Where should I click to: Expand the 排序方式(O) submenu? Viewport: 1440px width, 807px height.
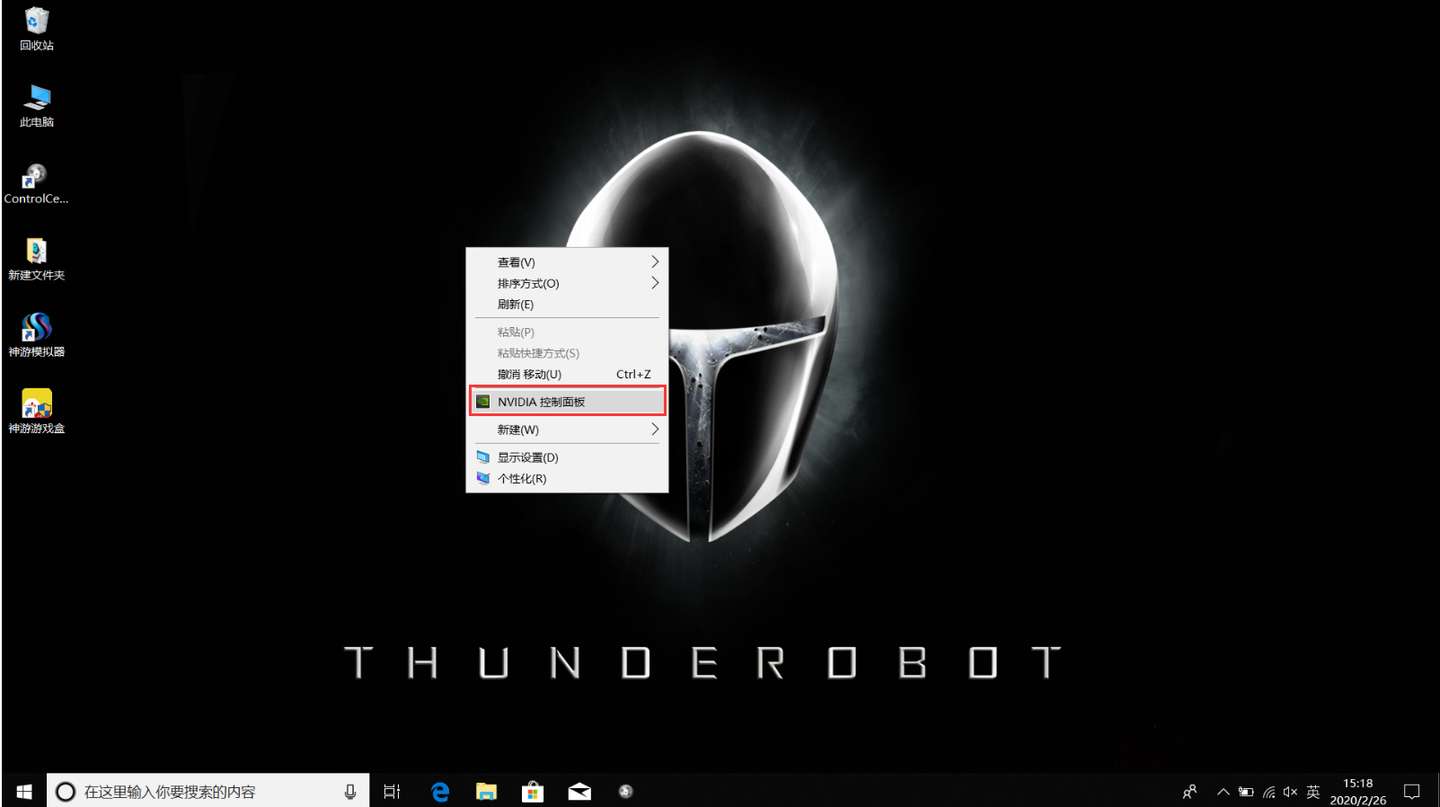[567, 283]
